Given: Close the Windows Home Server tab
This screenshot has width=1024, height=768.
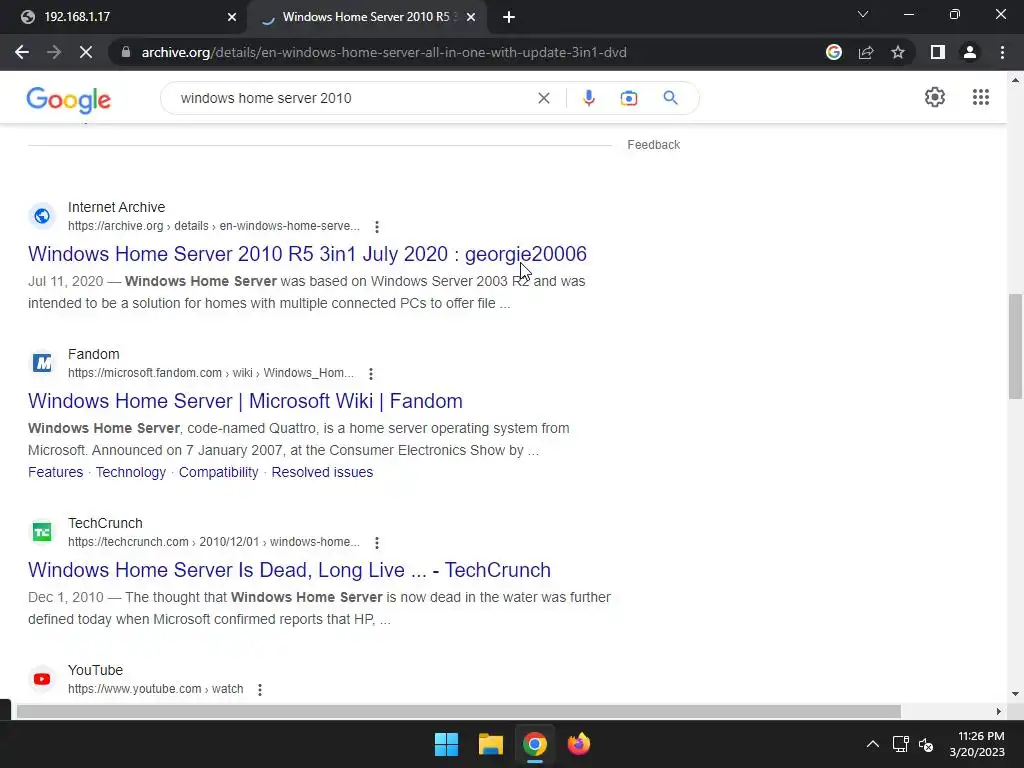Looking at the screenshot, I should click(x=470, y=17).
